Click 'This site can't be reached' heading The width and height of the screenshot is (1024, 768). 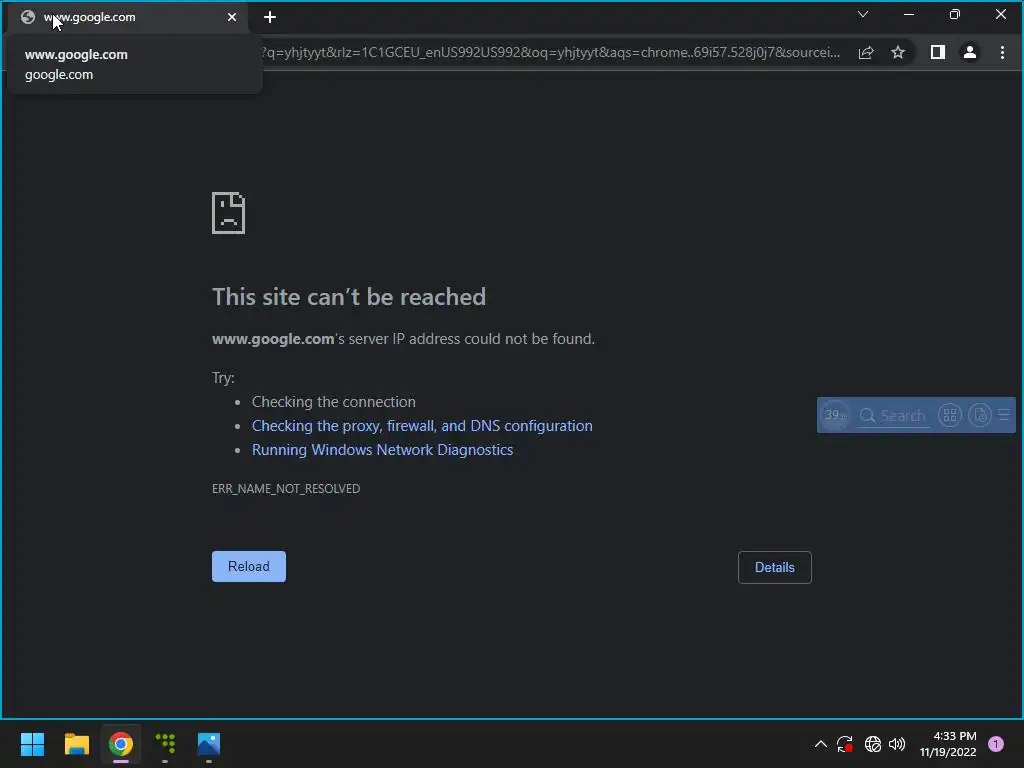349,297
